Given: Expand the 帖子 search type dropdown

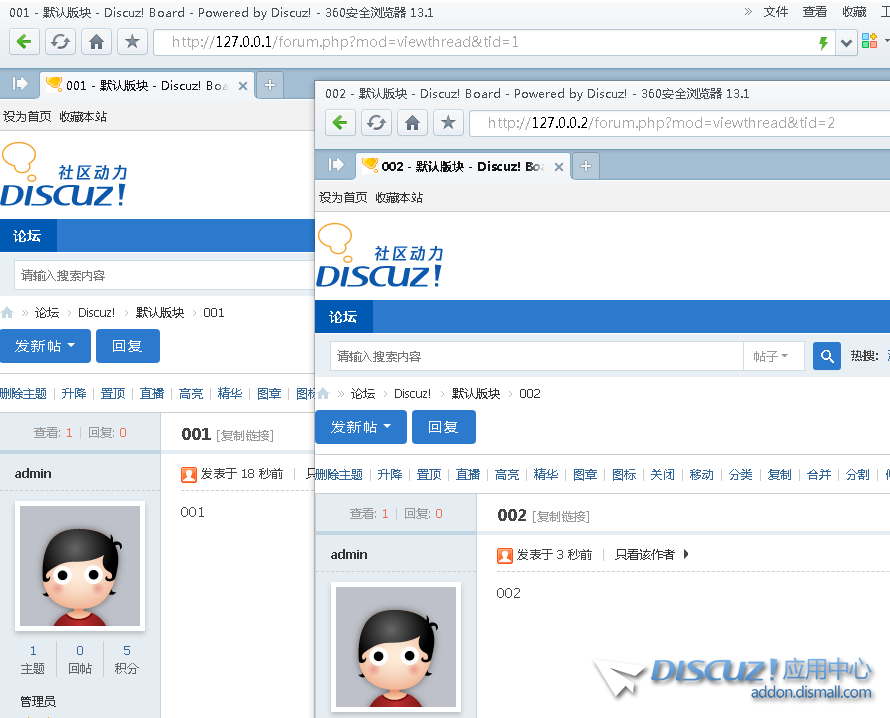Looking at the screenshot, I should (772, 356).
